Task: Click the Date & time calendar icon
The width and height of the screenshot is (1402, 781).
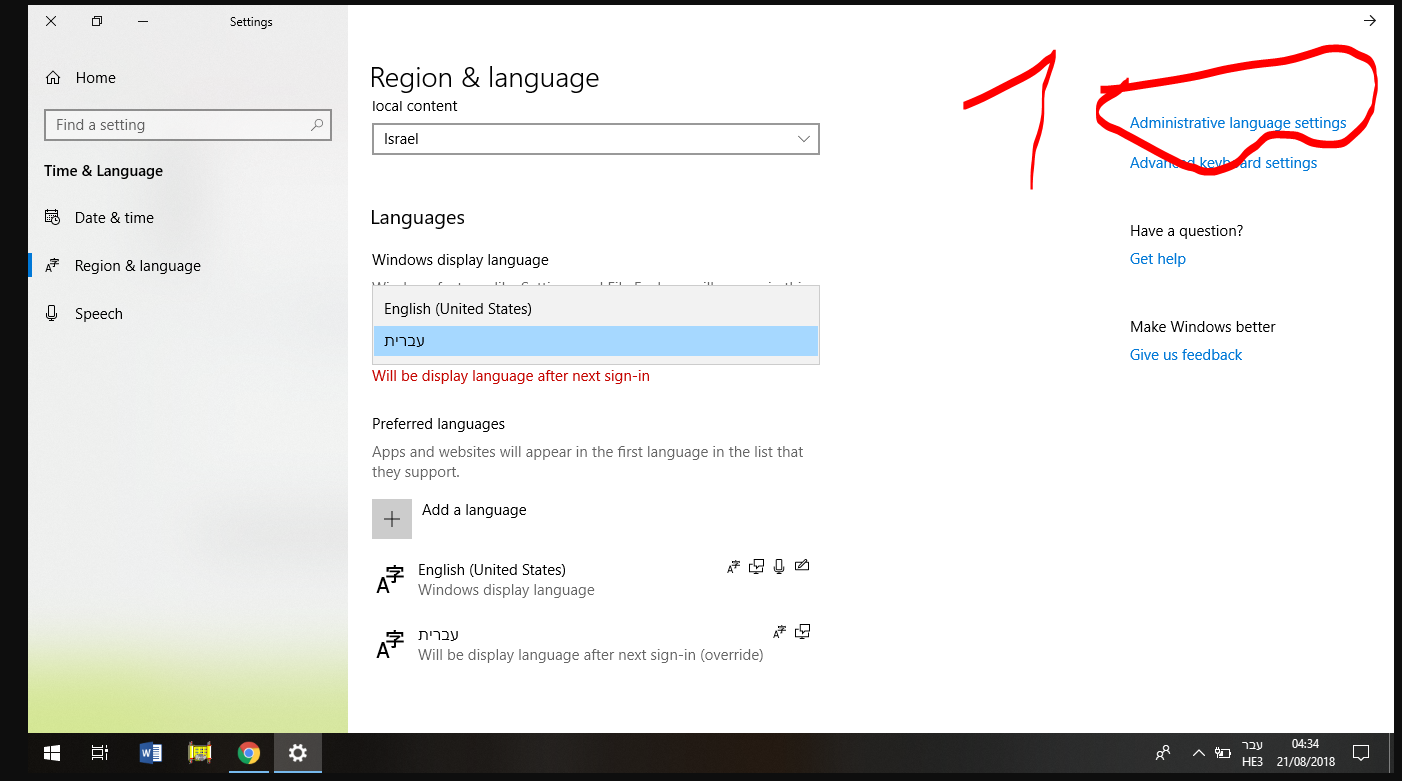Action: pyautogui.click(x=53, y=218)
